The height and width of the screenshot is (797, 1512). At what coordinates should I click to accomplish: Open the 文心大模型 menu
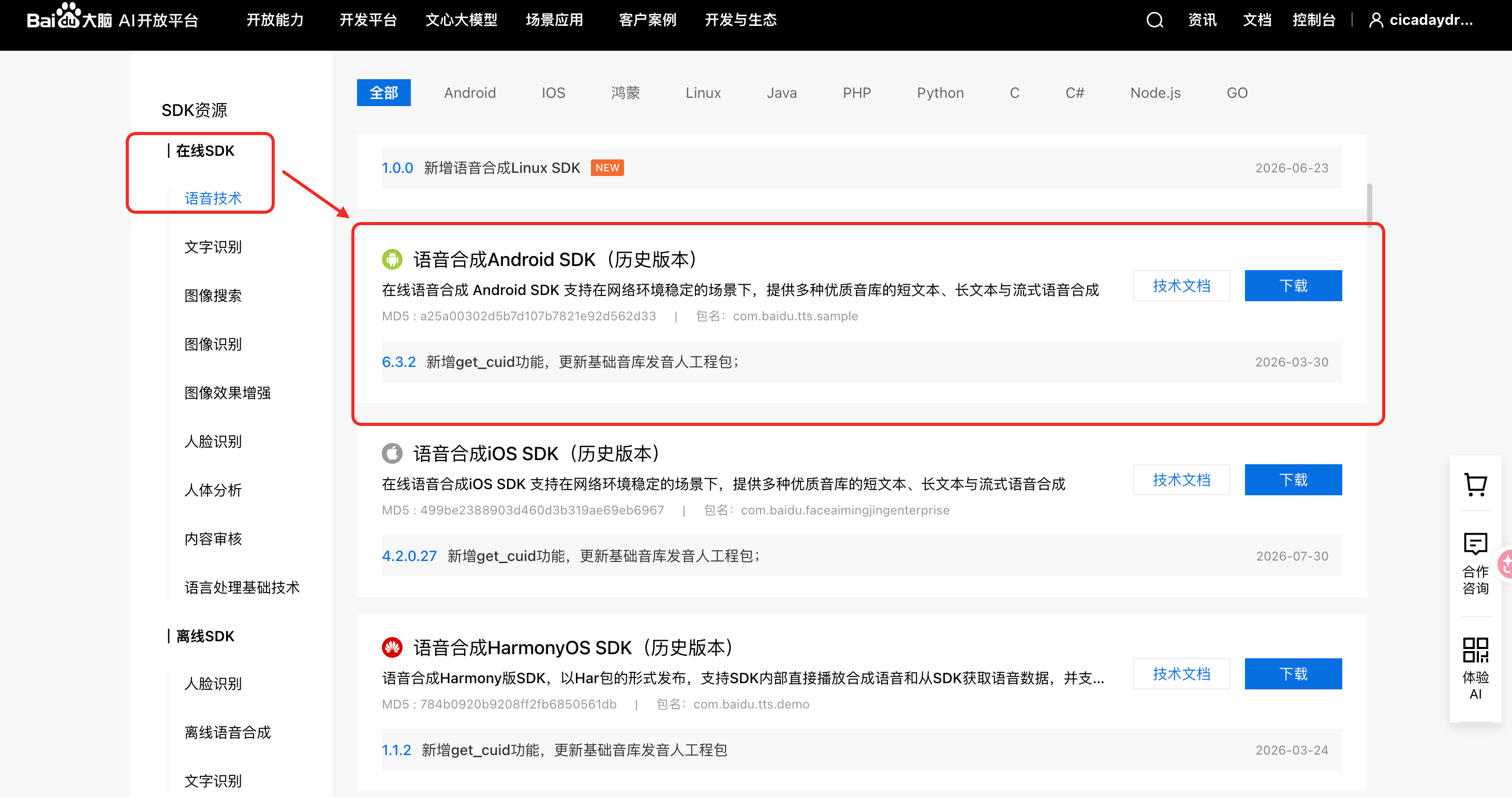coord(462,20)
